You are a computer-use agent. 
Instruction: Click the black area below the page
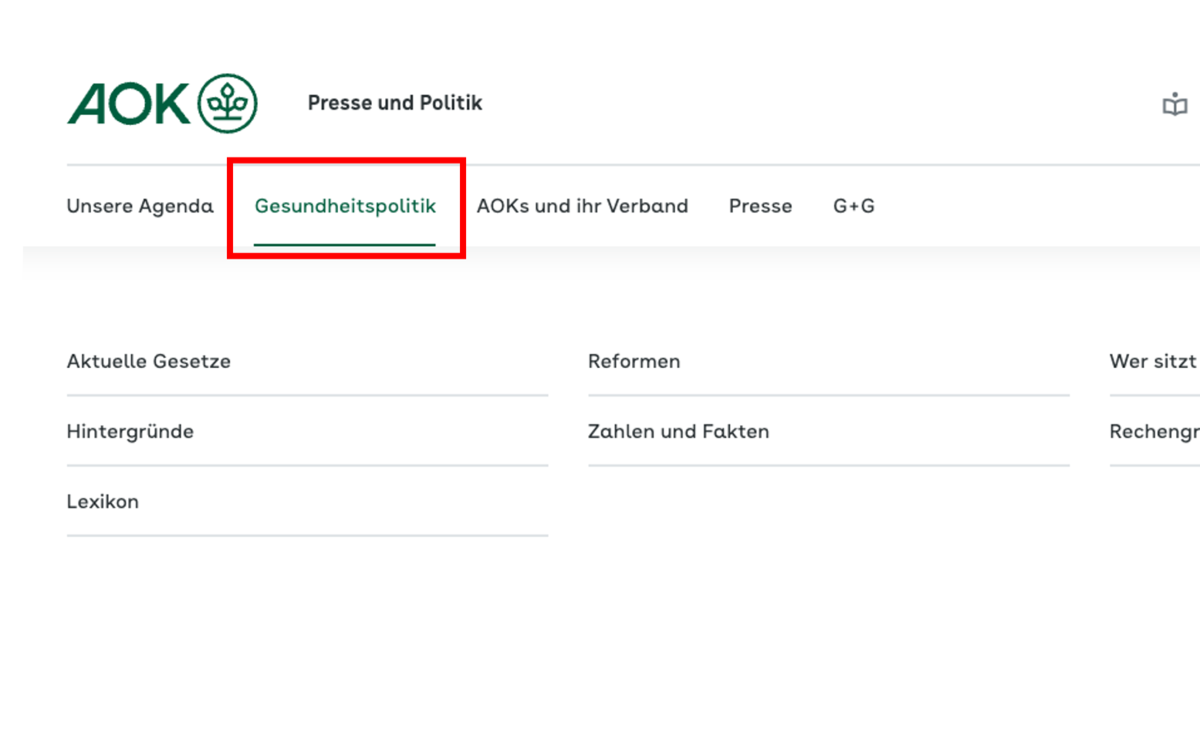coord(600,692)
